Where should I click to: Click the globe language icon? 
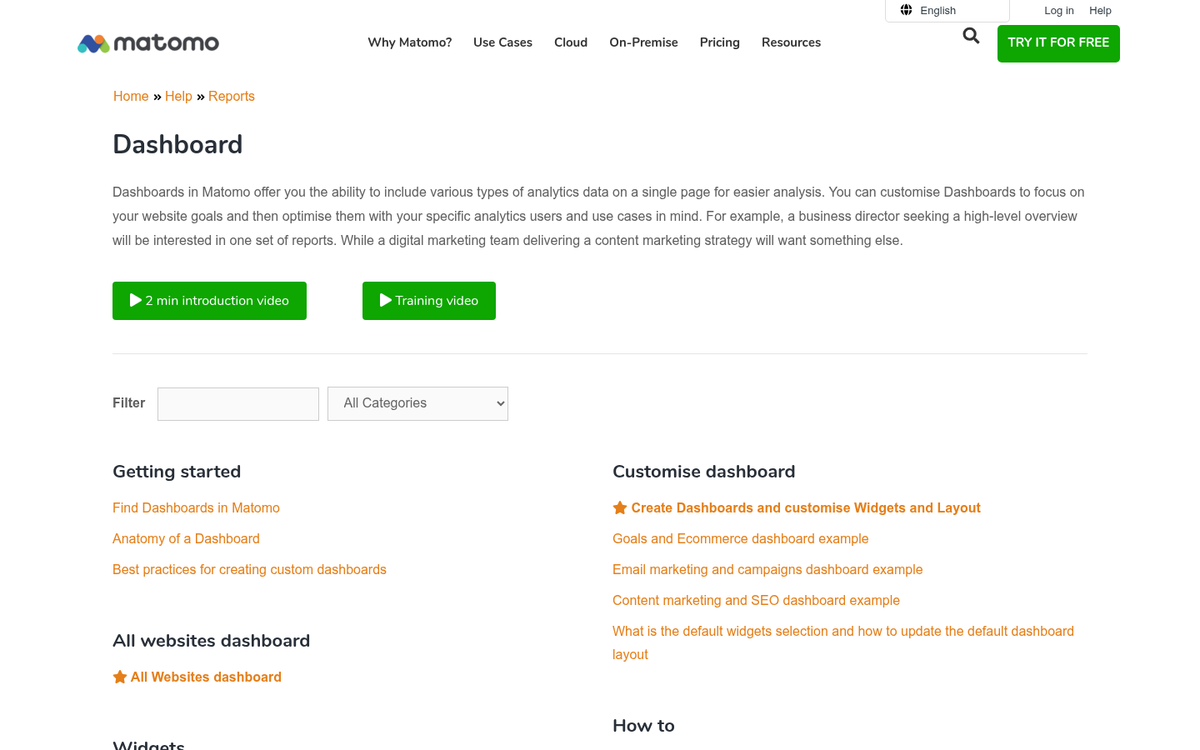[907, 10]
